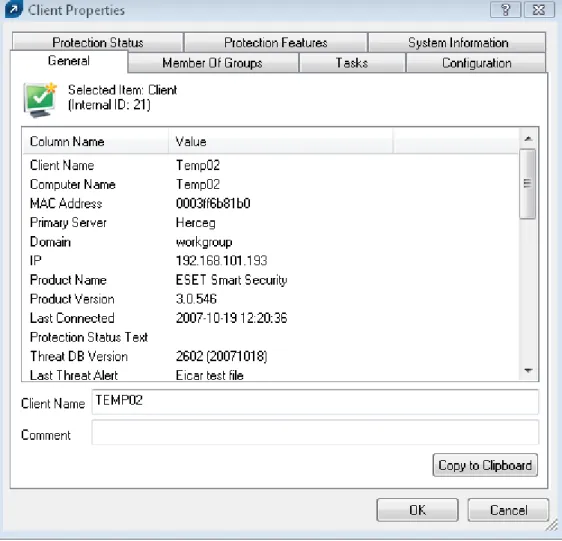Click the resize grip in dialog corner

(x=552, y=526)
